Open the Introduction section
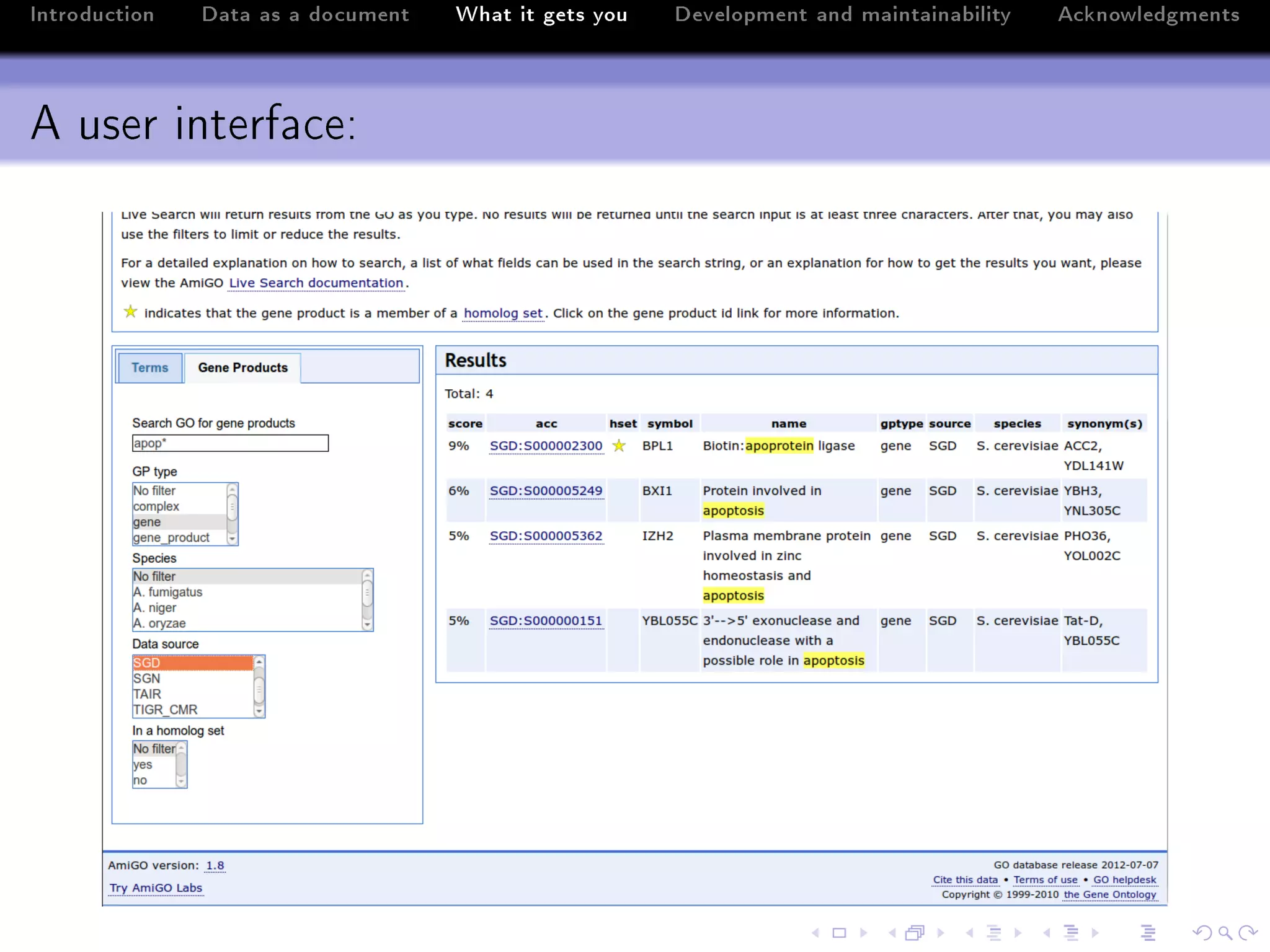Viewport: 1270px width, 952px height. [92, 14]
